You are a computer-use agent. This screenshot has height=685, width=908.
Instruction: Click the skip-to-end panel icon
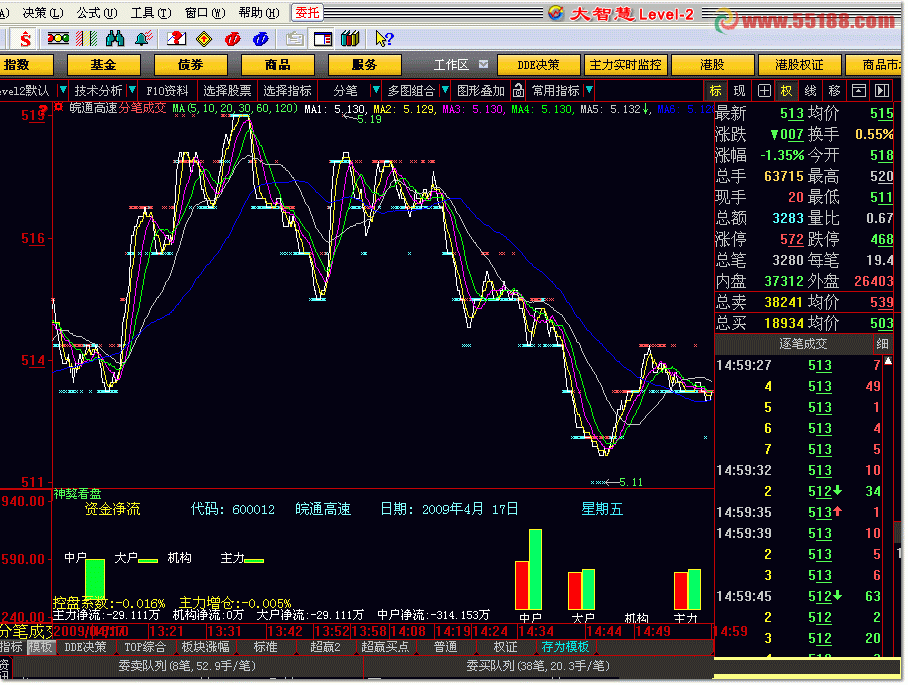(882, 91)
